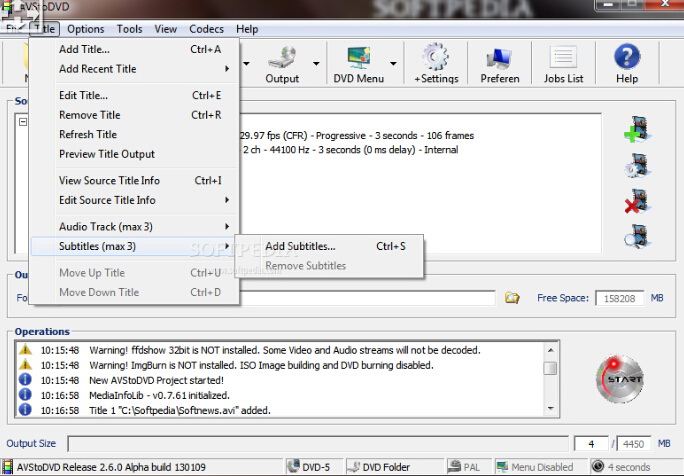Image resolution: width=684 pixels, height=476 pixels.
Task: Open the DVD Menu toolbar button
Action: pyautogui.click(x=359, y=64)
